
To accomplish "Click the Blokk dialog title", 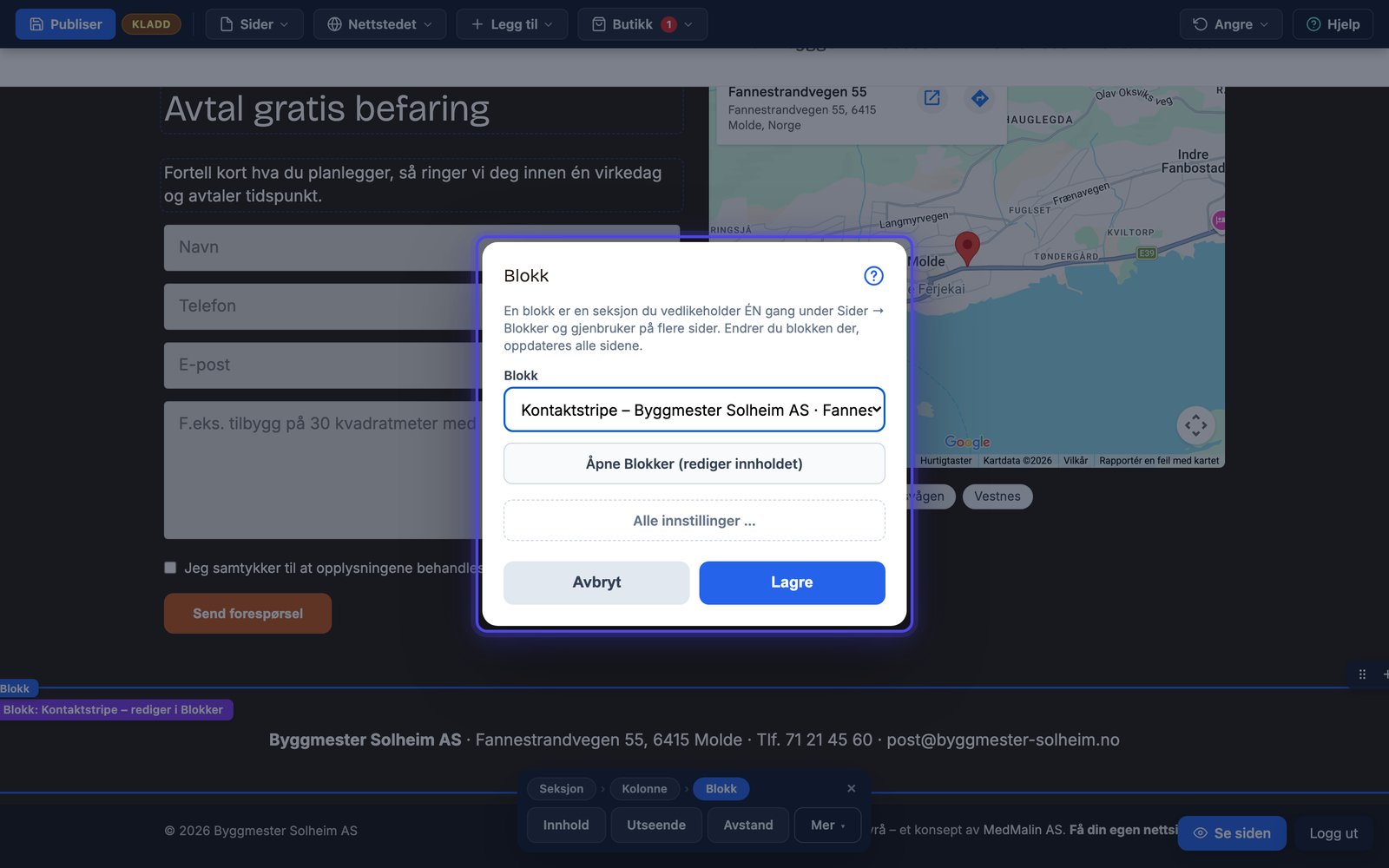I will pos(526,276).
